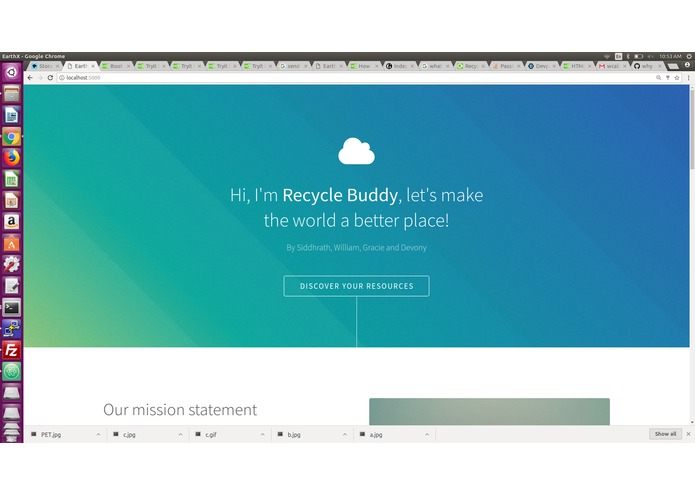Switch to the 'wcal' Gmail tab
This screenshot has width=695, height=494.
[x=612, y=66]
